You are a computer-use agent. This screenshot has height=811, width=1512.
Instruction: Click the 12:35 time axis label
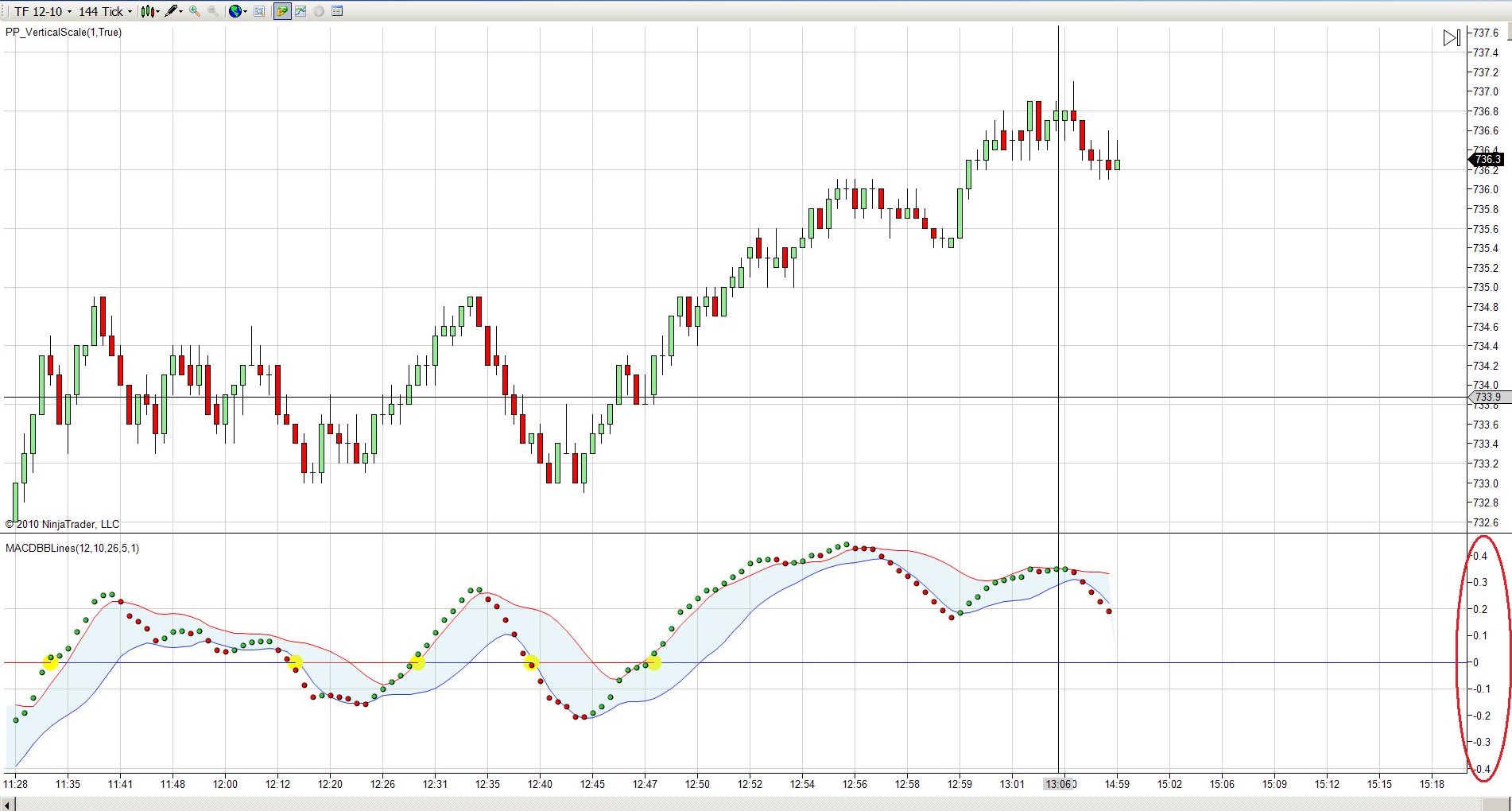click(487, 784)
